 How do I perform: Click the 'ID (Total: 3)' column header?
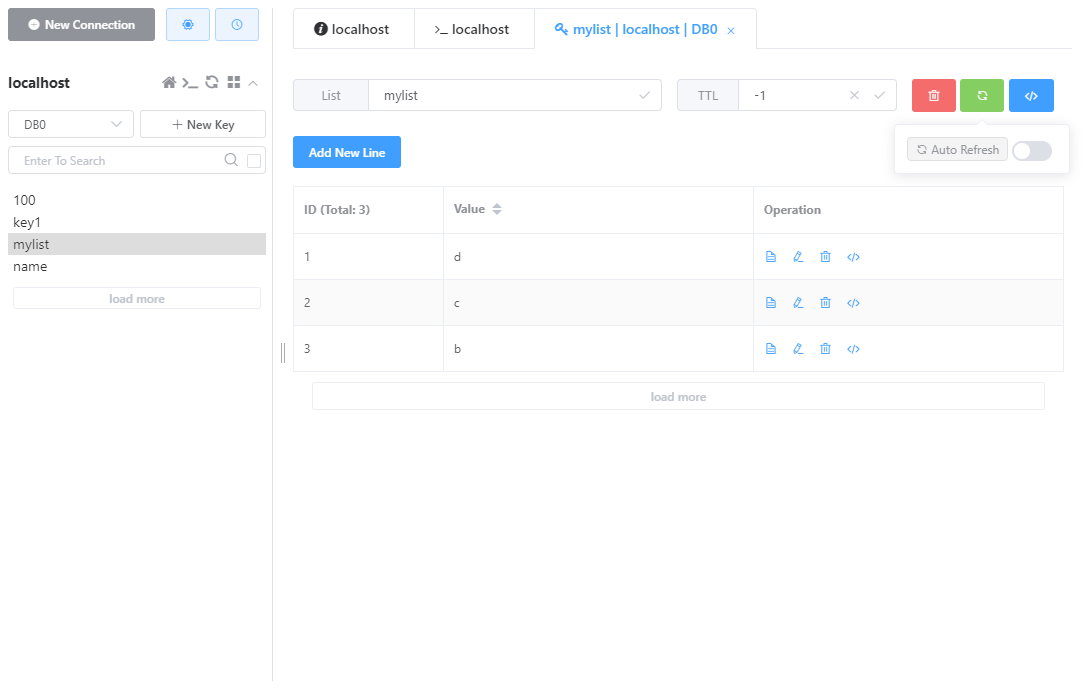368,210
